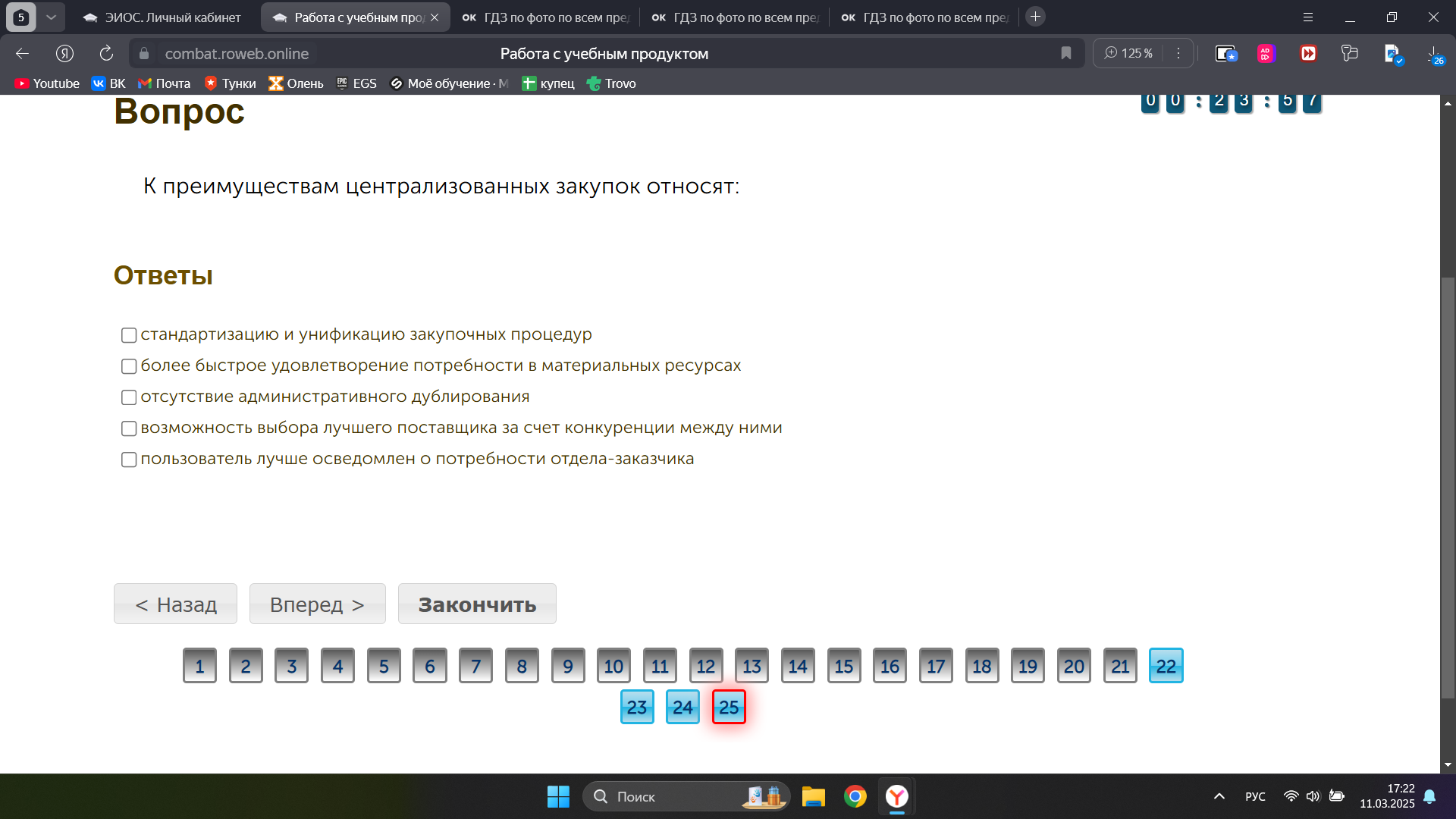Jump to question 13
Image resolution: width=1456 pixels, height=819 pixels.
(x=752, y=666)
